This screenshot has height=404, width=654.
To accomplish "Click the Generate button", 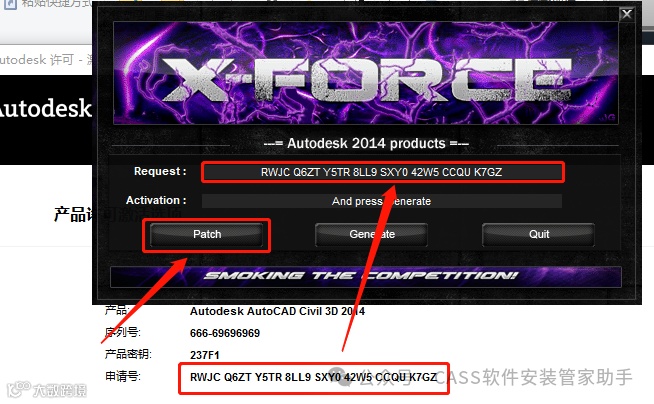I will click(x=372, y=234).
